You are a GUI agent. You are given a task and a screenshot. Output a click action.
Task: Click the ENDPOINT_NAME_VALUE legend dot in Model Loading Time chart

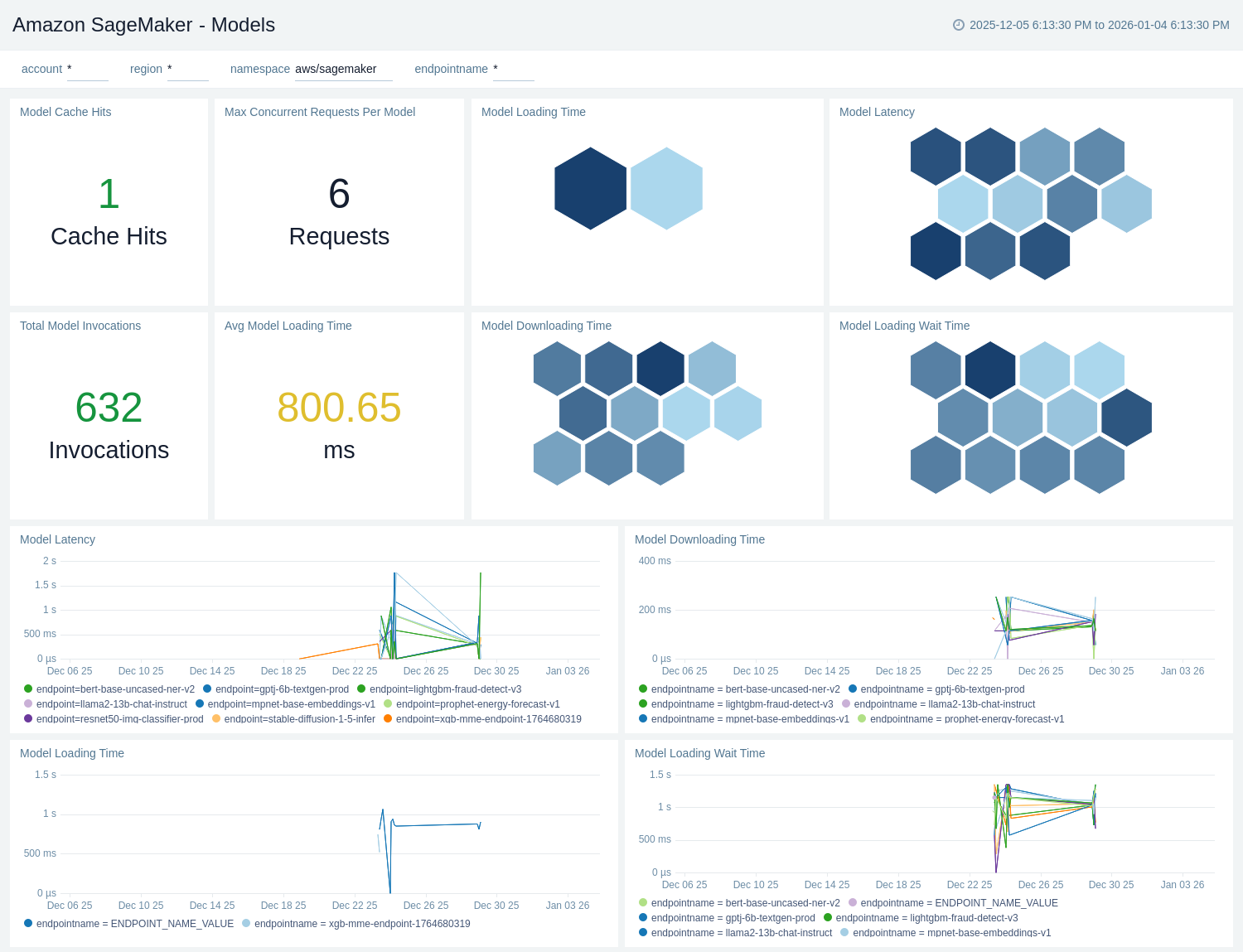click(28, 923)
